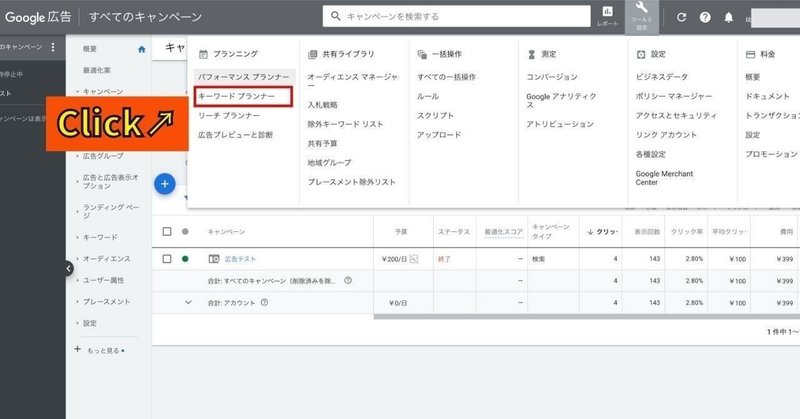Click the 料金 card section icon
Image resolution: width=800 pixels, height=419 pixels.
(750, 54)
